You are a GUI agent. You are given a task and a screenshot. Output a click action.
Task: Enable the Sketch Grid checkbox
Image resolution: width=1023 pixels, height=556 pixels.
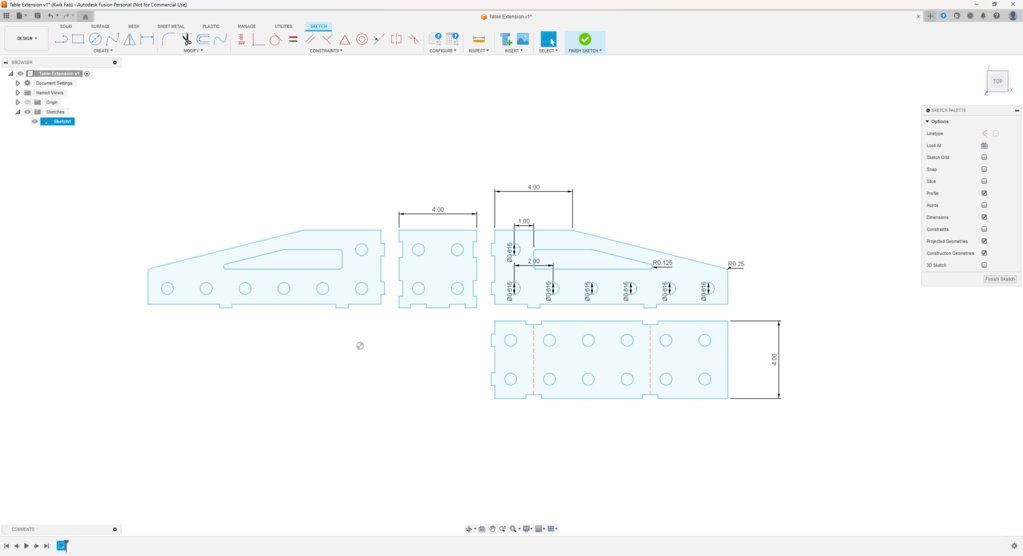984,157
